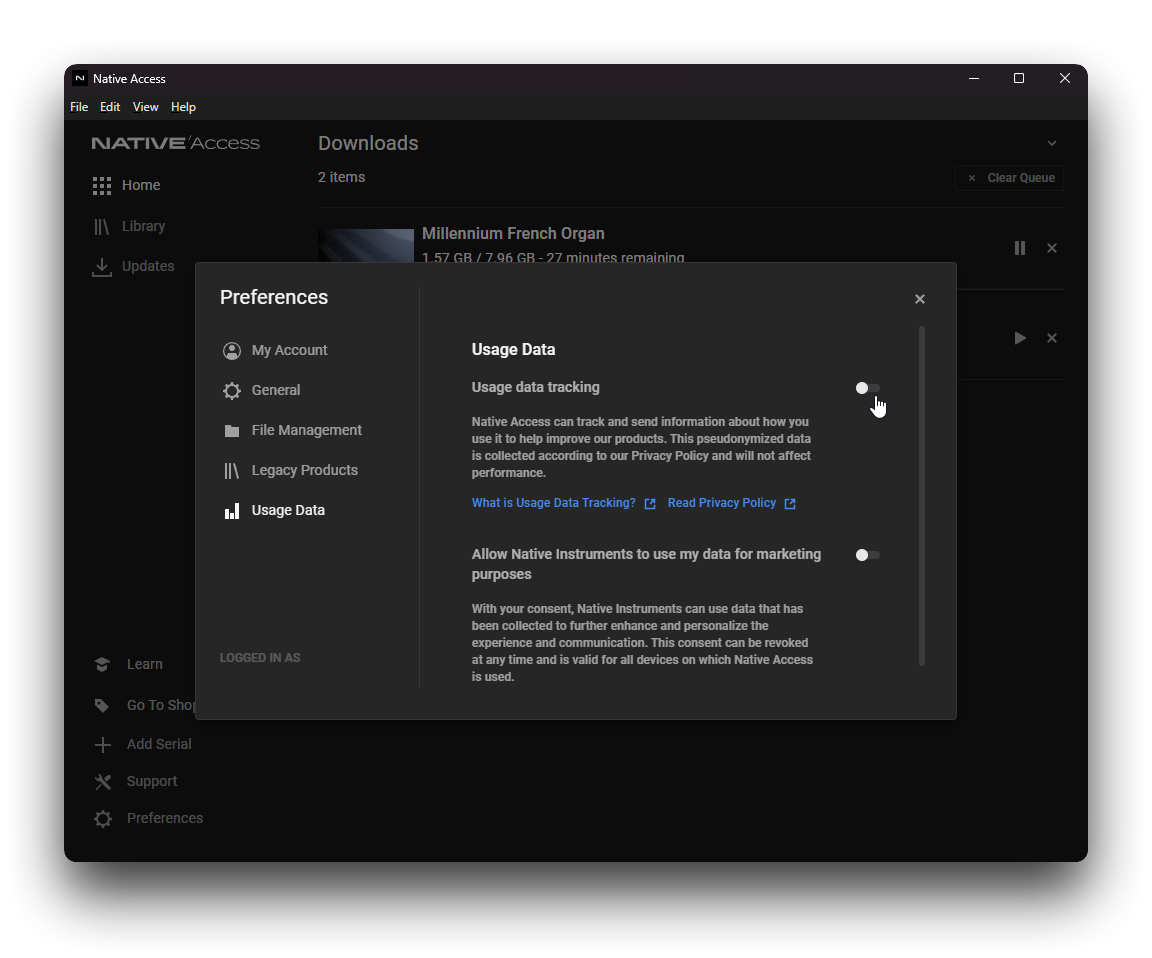Open the Edit menu
Image resolution: width=1152 pixels, height=958 pixels.
(110, 107)
